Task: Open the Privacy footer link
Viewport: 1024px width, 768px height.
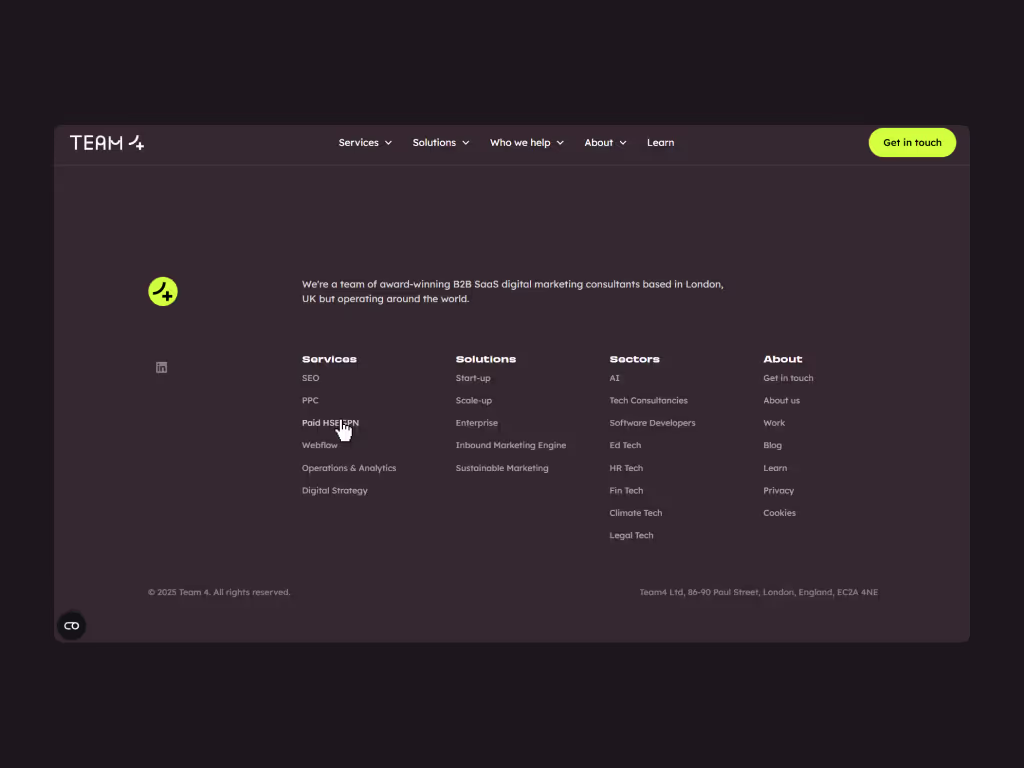Action: [x=778, y=490]
